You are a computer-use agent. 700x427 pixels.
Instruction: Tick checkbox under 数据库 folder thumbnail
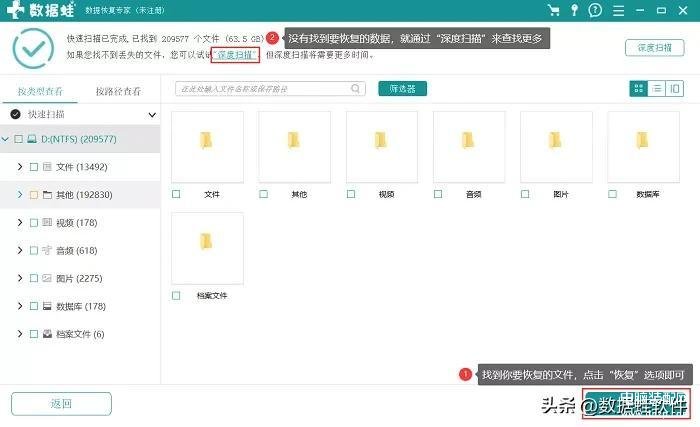612,194
